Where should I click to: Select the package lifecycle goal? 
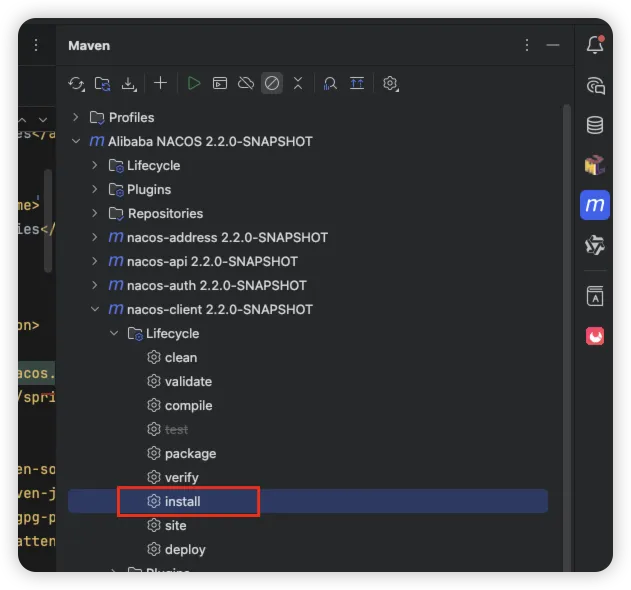coord(190,453)
